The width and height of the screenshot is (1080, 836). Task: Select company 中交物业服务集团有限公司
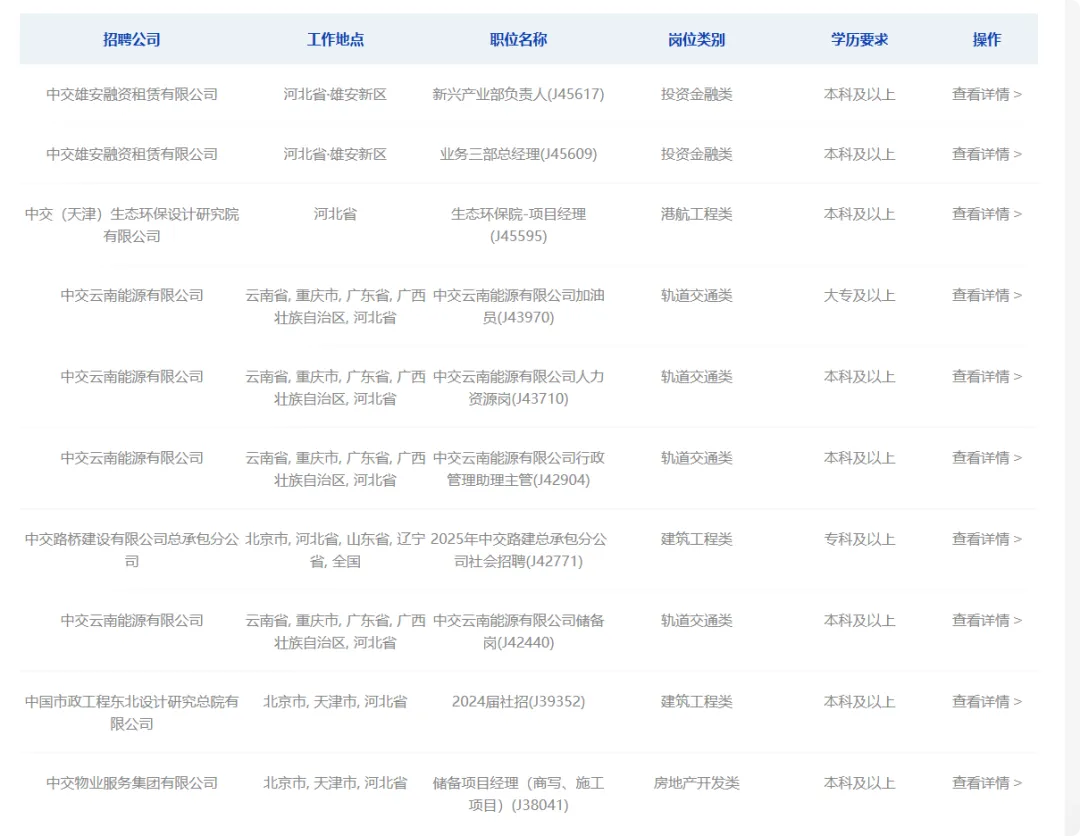click(x=132, y=783)
